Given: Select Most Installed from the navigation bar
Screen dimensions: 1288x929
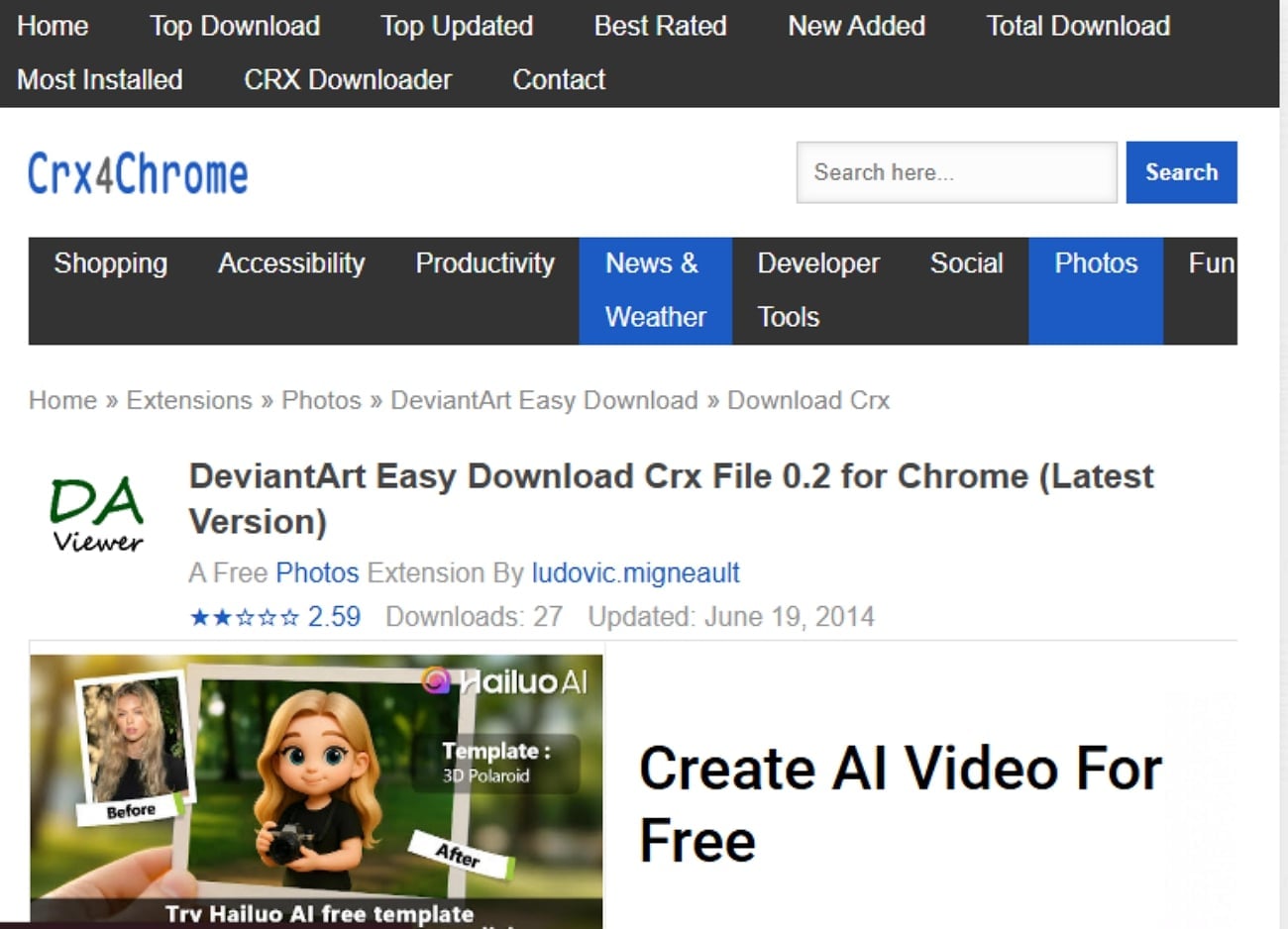Looking at the screenshot, I should [x=100, y=79].
